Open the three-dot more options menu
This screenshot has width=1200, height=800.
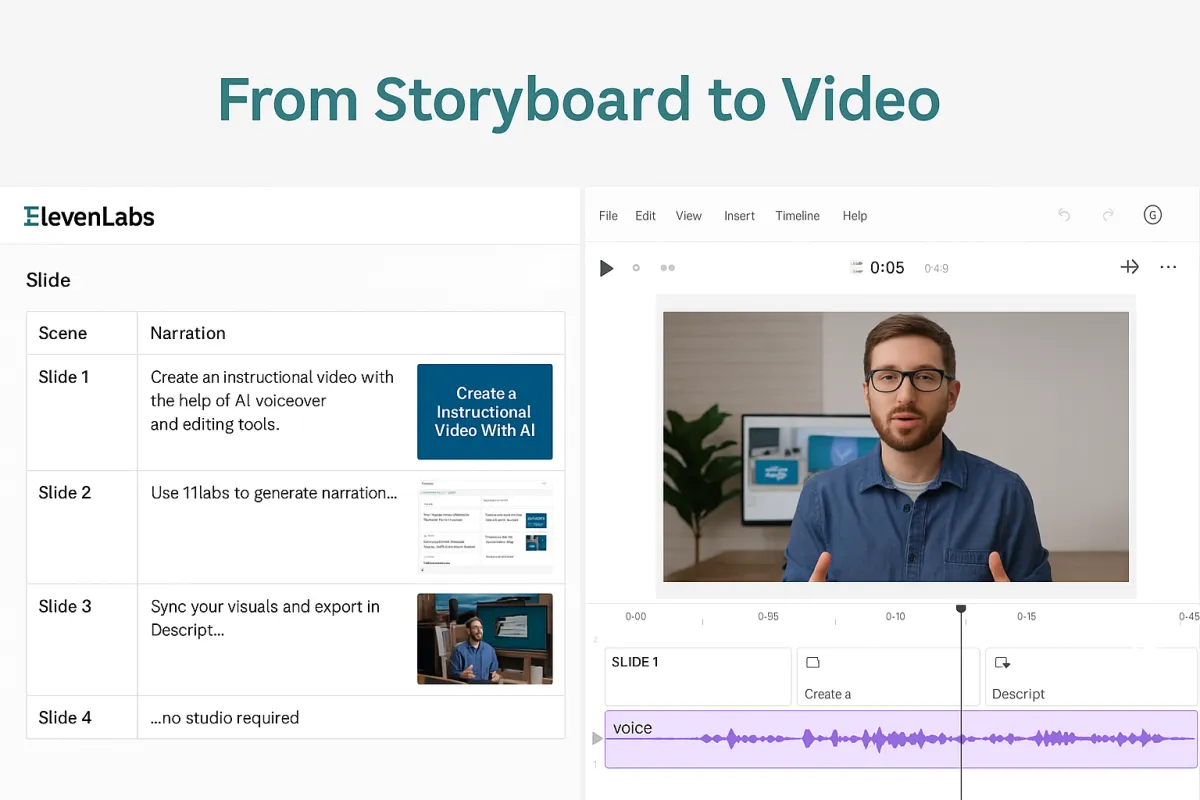pyautogui.click(x=1168, y=267)
